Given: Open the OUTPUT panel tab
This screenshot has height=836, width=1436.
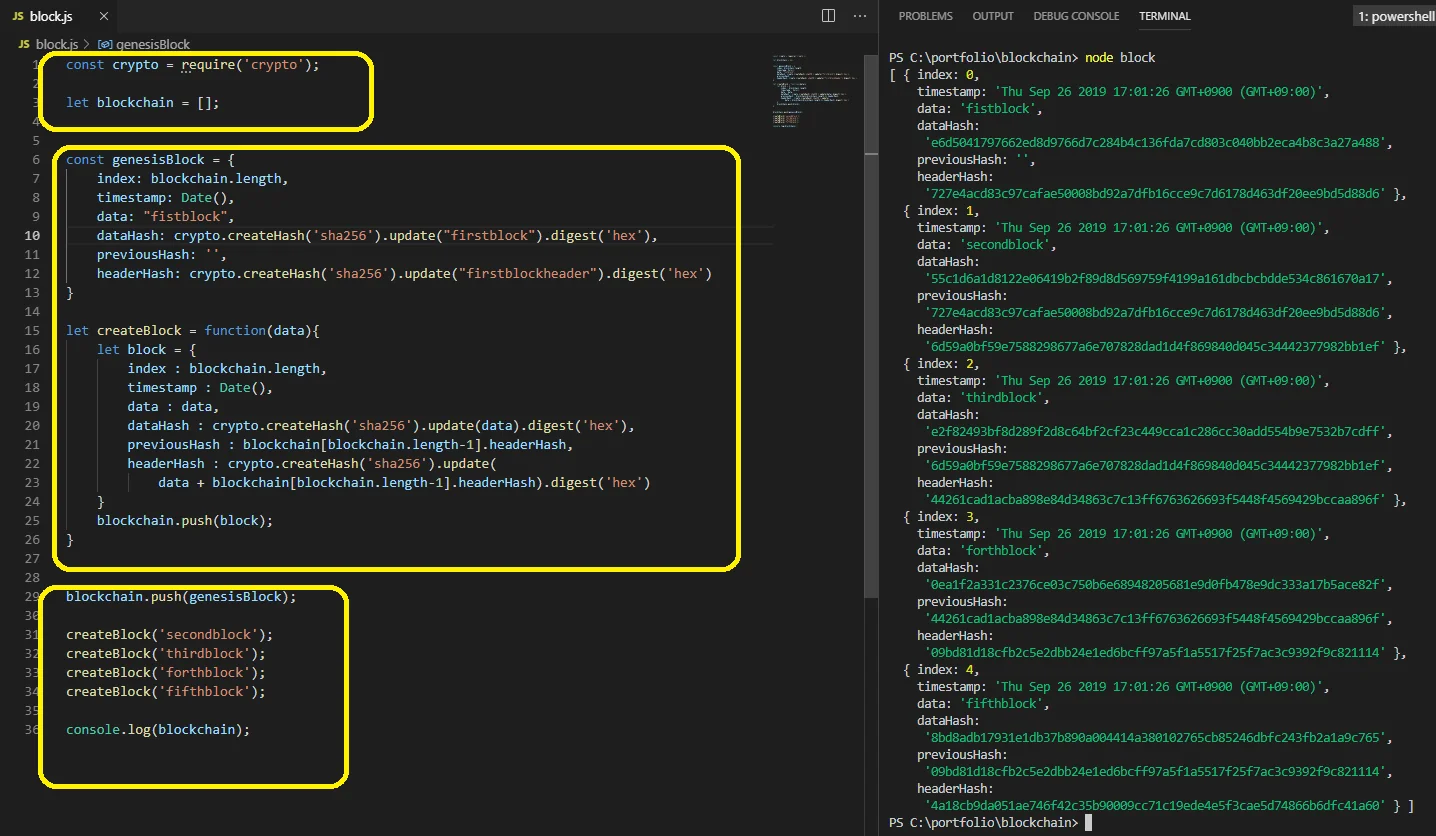Looking at the screenshot, I should (992, 16).
